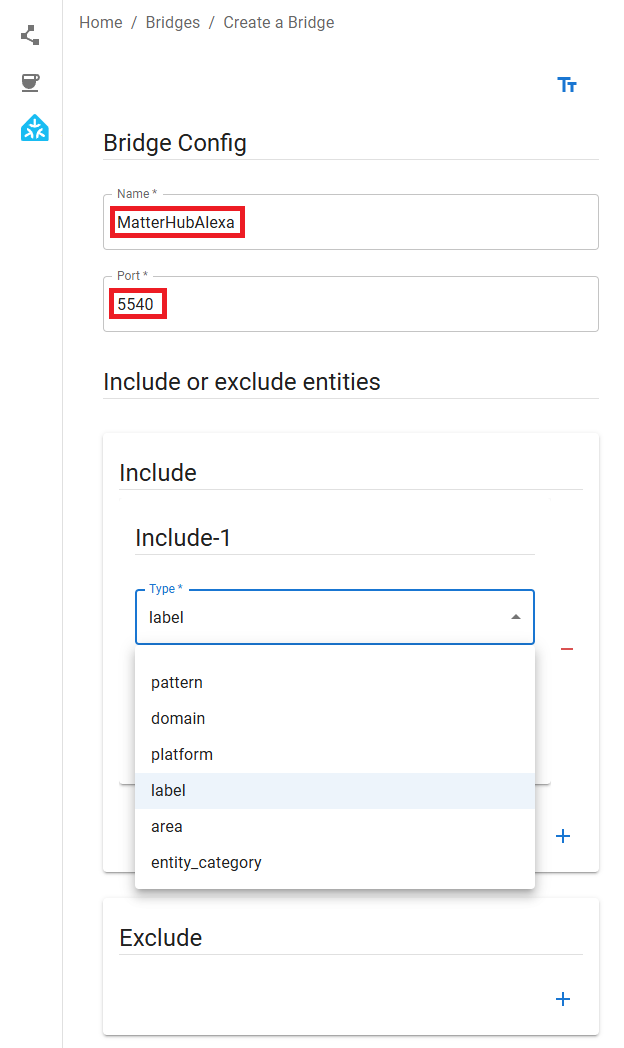Pick the platform option
Image resolution: width=624 pixels, height=1048 pixels.
click(182, 755)
